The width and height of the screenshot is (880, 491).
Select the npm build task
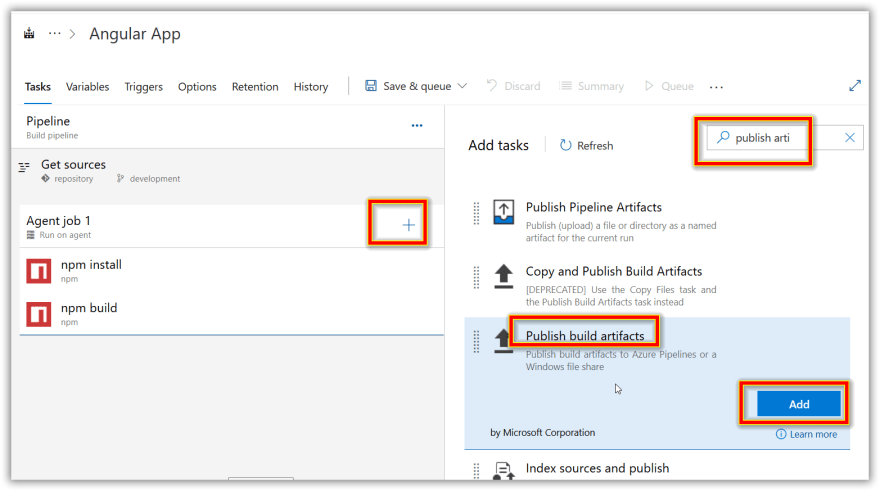point(232,314)
